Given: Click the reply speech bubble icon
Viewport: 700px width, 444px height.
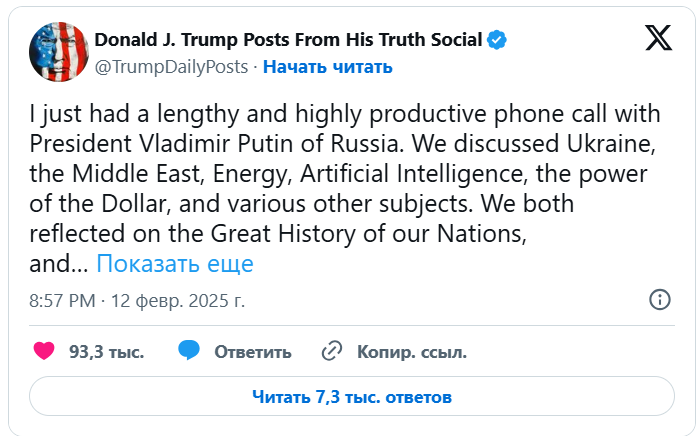Looking at the screenshot, I should (190, 351).
